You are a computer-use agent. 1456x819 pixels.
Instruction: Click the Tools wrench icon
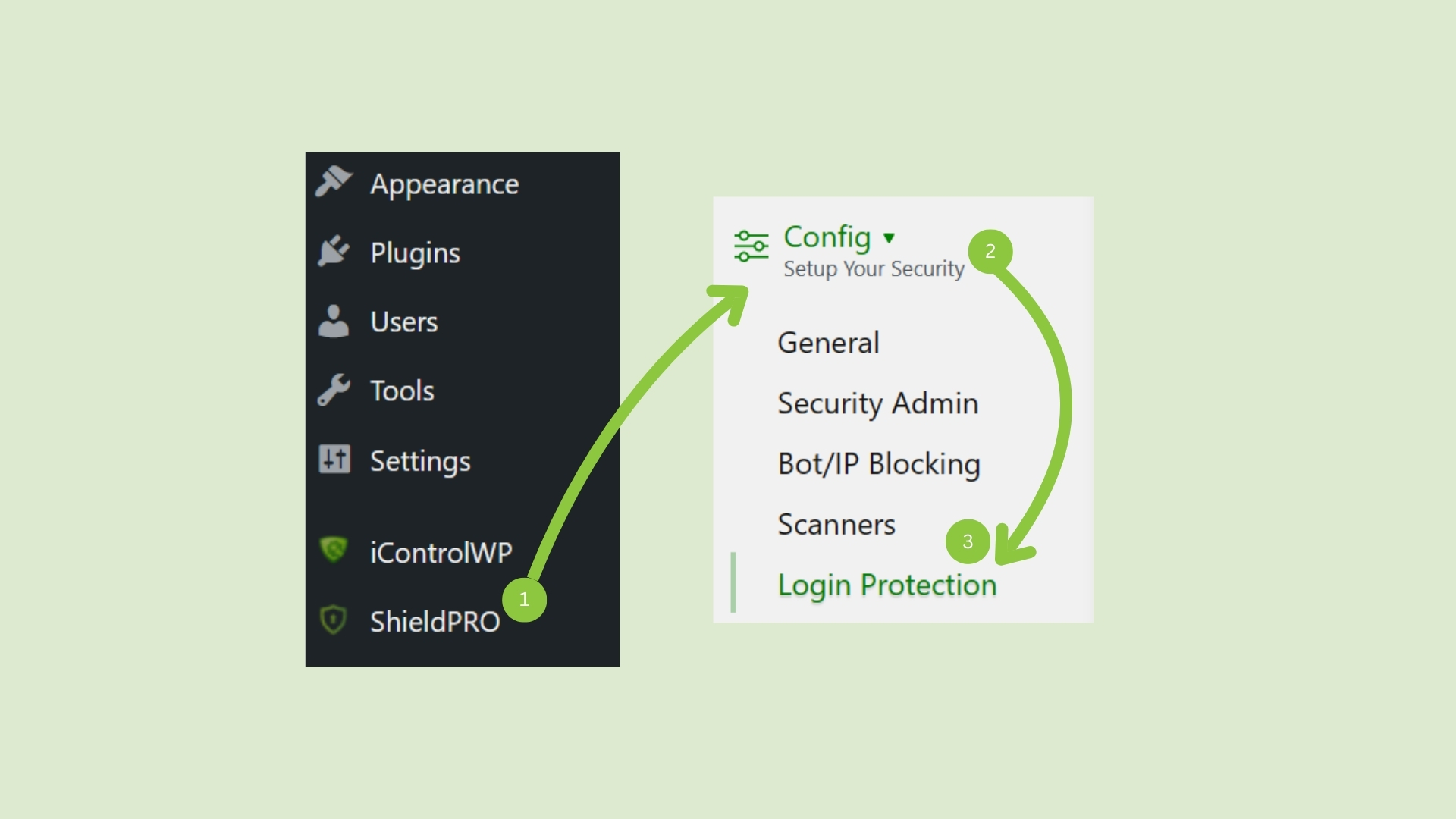[334, 390]
